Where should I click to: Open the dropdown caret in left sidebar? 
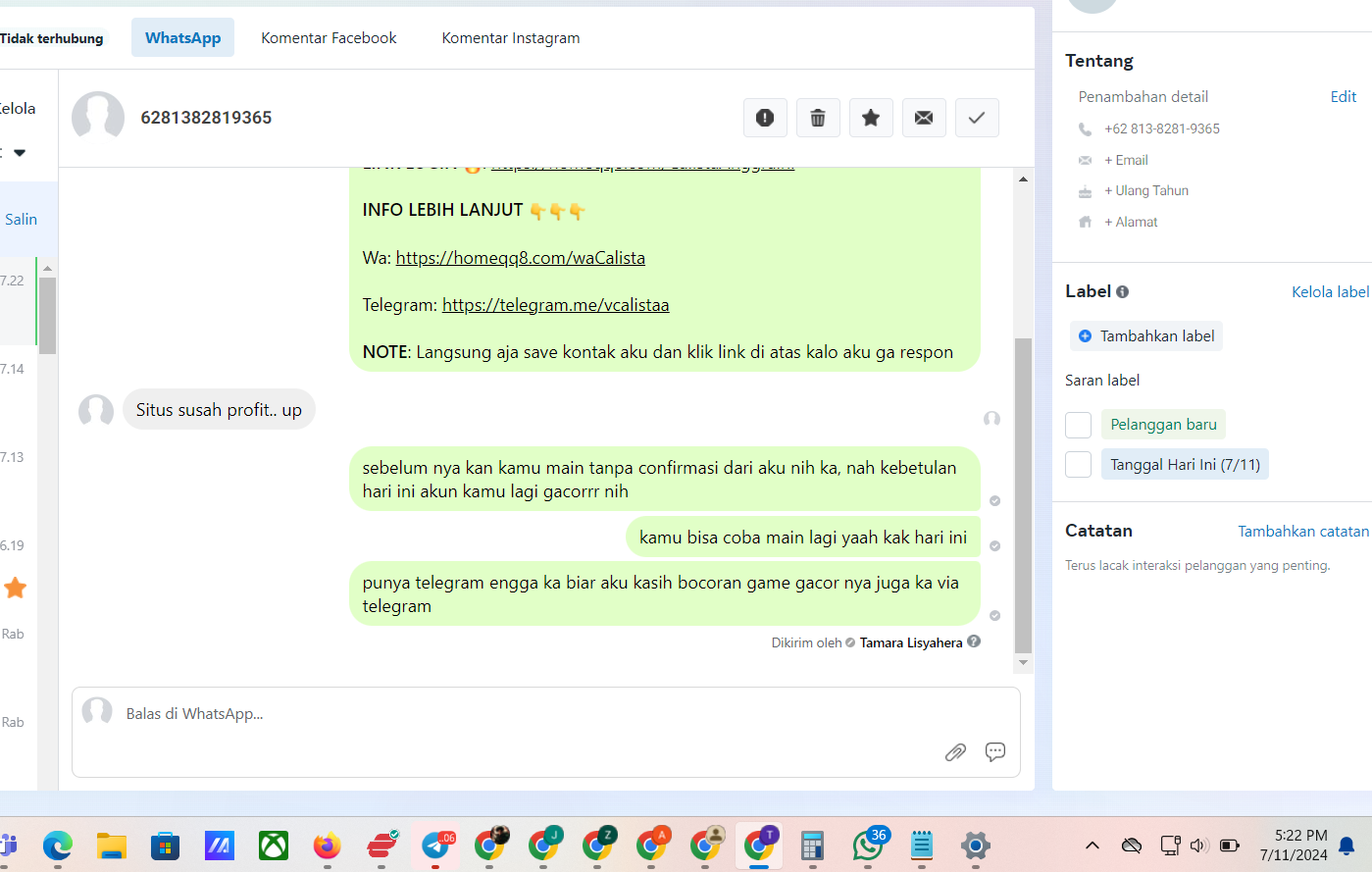[20, 153]
